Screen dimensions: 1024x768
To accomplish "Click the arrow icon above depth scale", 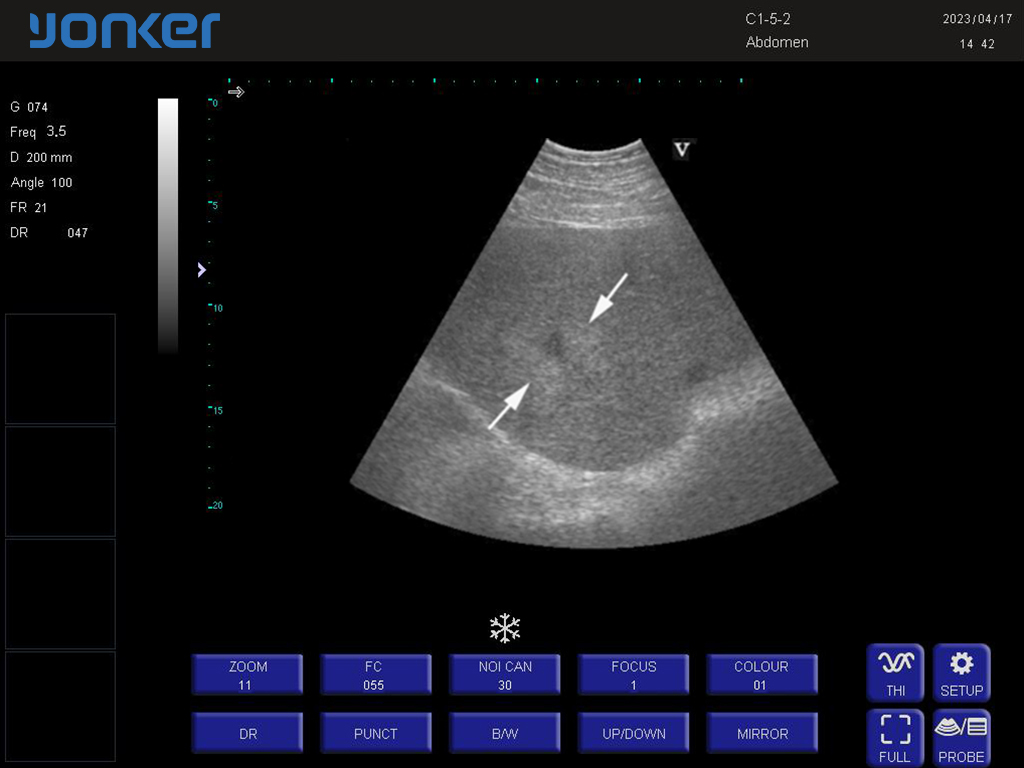I will coord(236,92).
